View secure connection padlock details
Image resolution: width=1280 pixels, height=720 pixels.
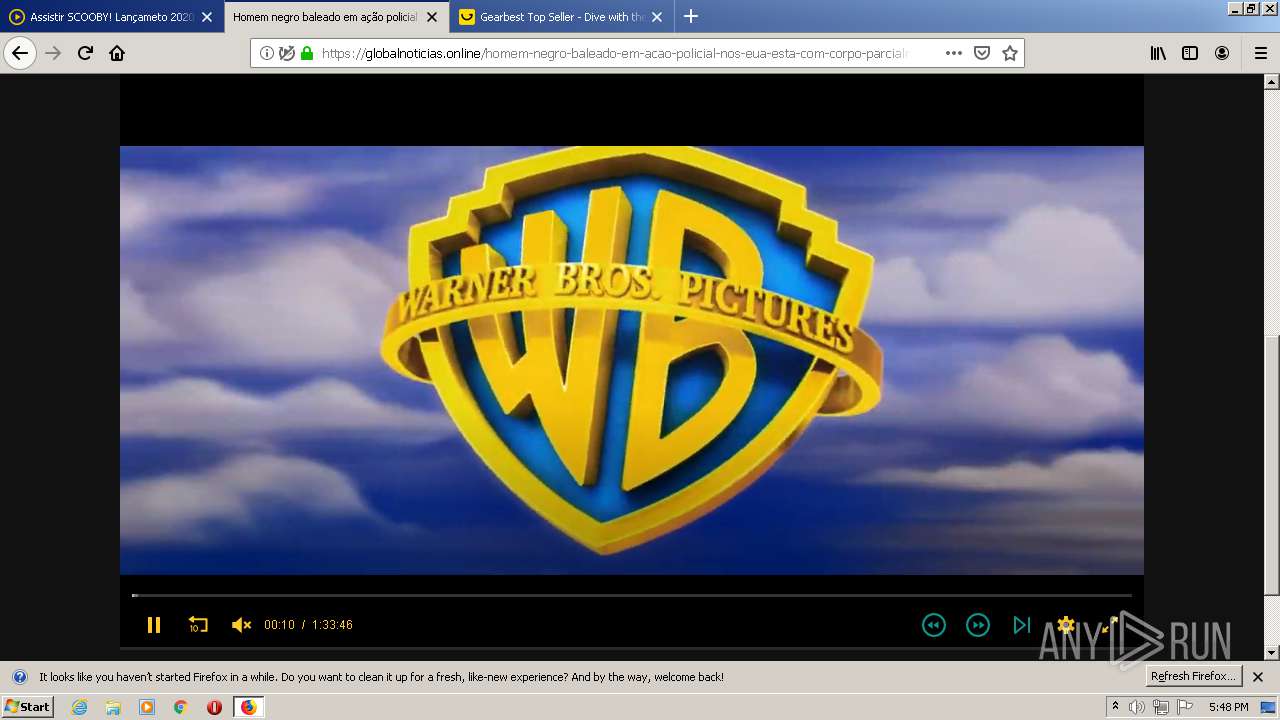307,53
